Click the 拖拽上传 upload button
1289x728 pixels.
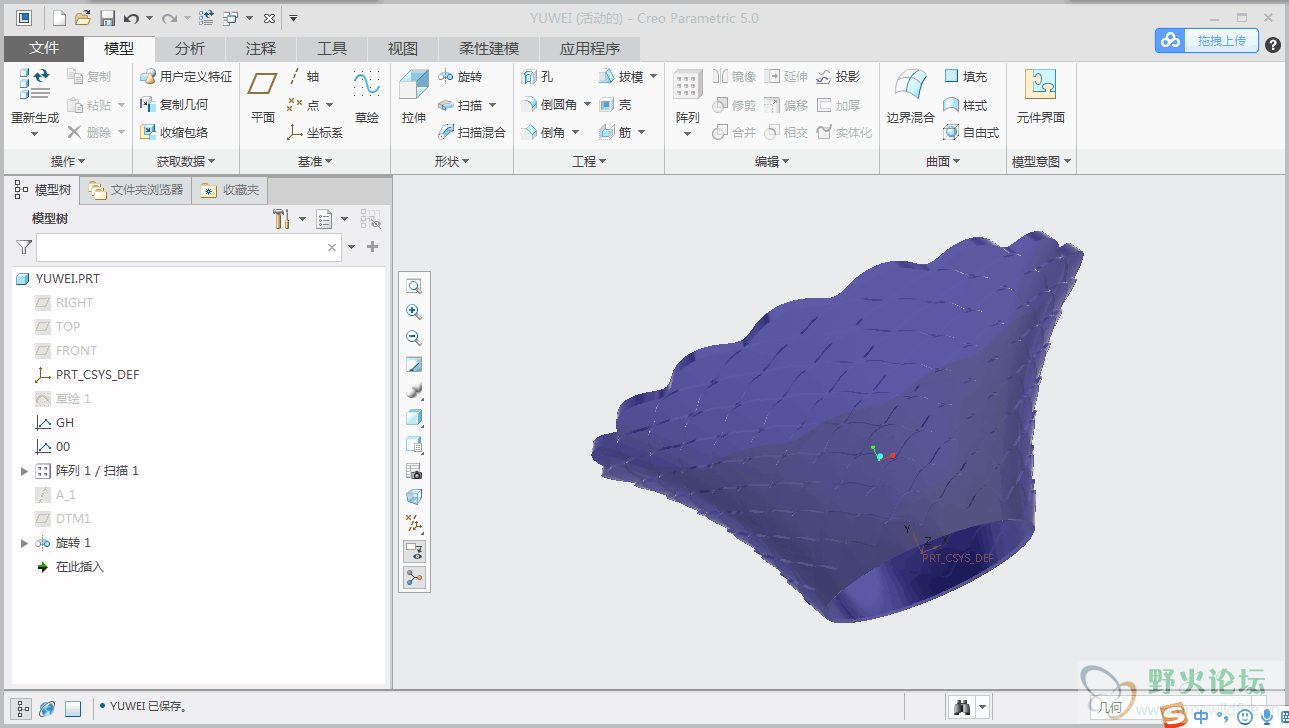coord(1206,40)
